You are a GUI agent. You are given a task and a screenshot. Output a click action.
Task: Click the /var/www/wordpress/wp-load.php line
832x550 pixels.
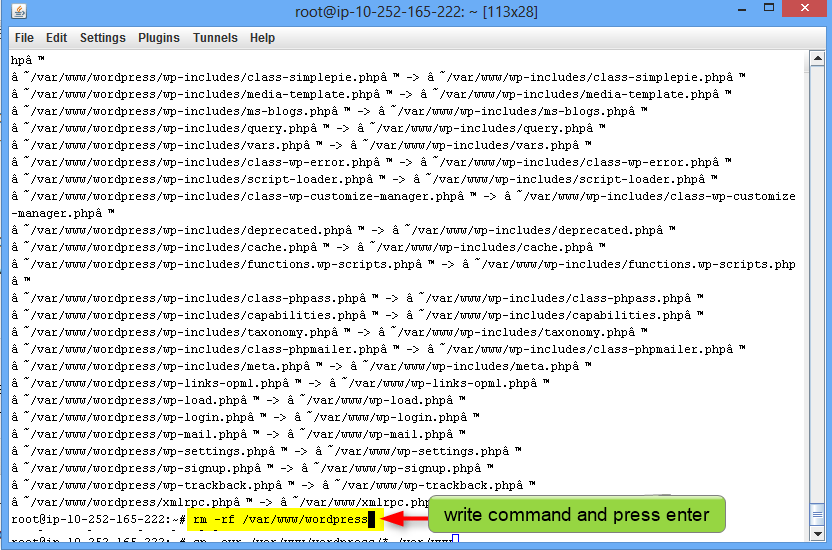tap(238, 400)
